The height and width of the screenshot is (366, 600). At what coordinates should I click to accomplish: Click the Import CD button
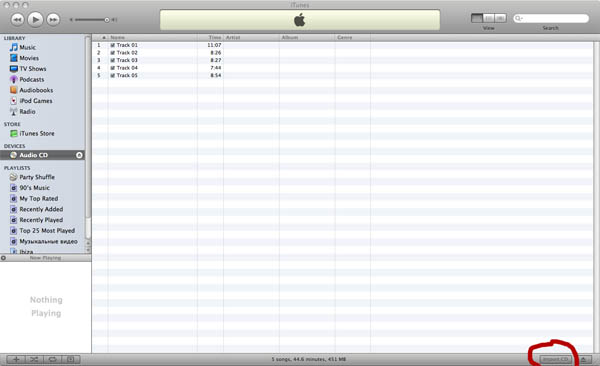(x=556, y=359)
